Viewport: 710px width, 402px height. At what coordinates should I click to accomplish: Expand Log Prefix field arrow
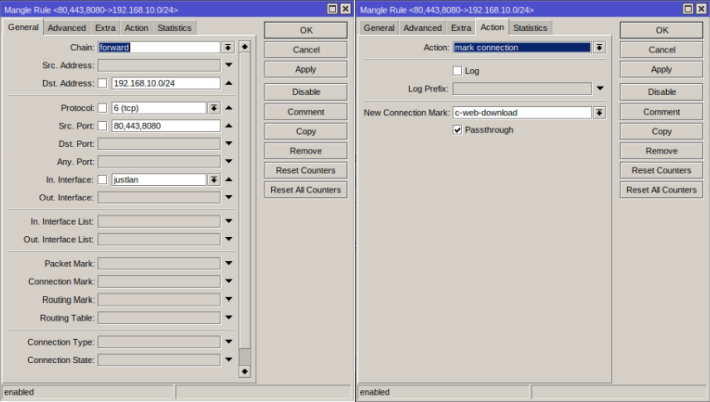600,89
